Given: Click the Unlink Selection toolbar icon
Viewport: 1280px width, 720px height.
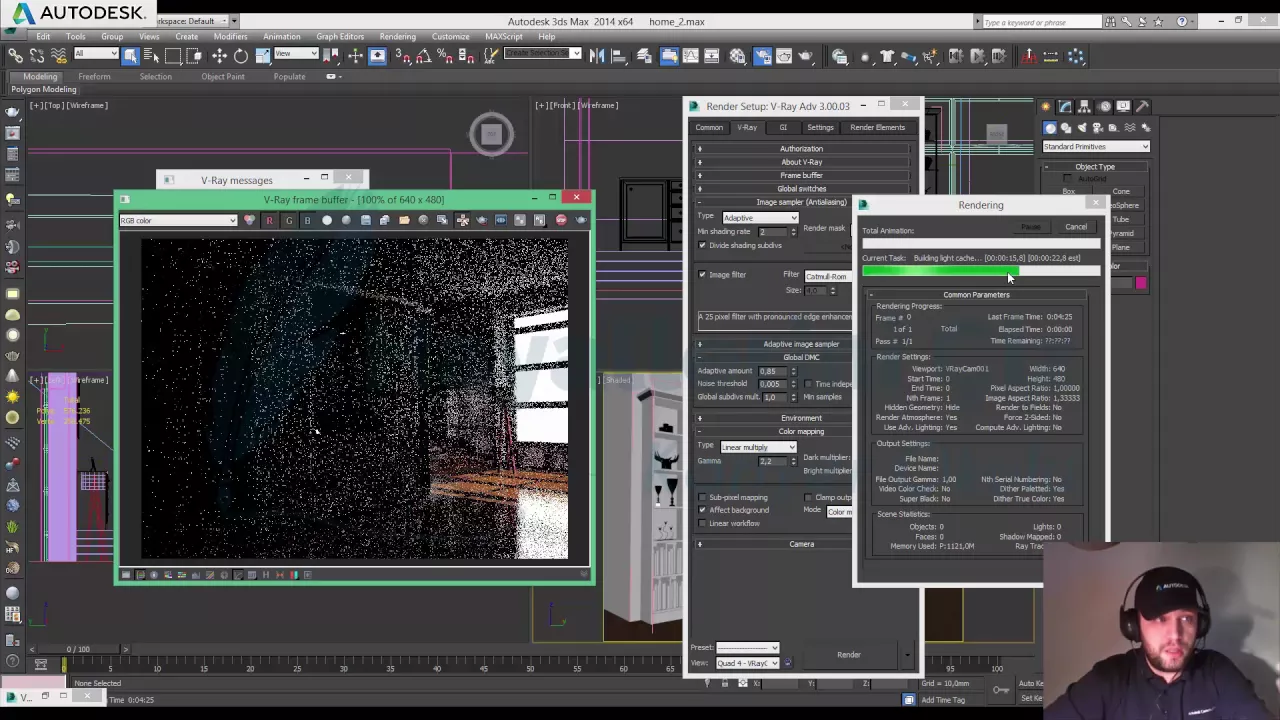Looking at the screenshot, I should pos(37,56).
